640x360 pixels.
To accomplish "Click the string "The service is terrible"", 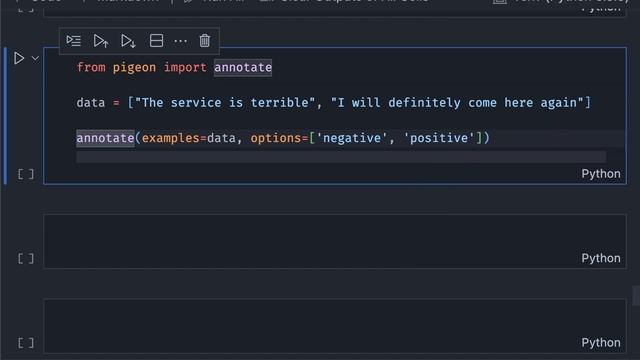I will coord(225,102).
